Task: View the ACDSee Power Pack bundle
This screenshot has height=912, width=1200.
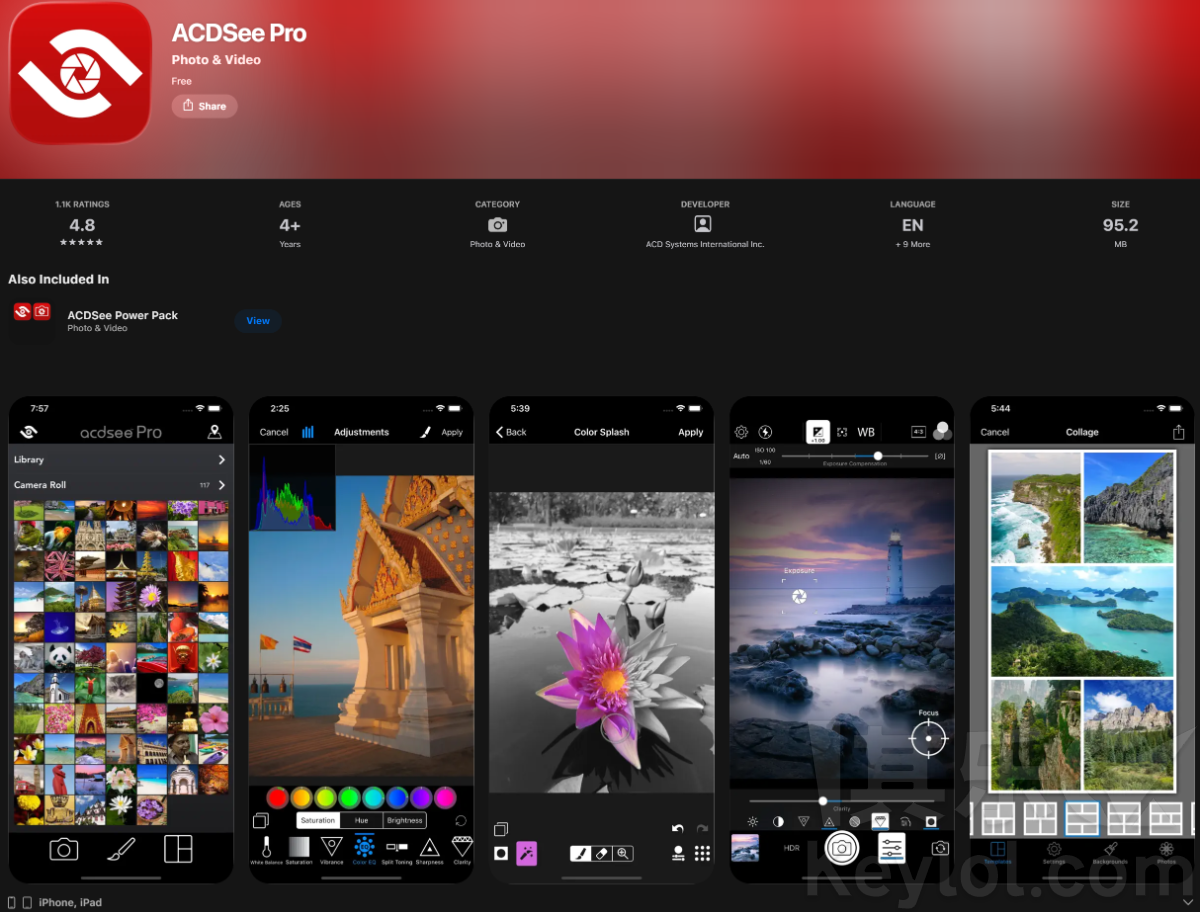Action: 258,321
